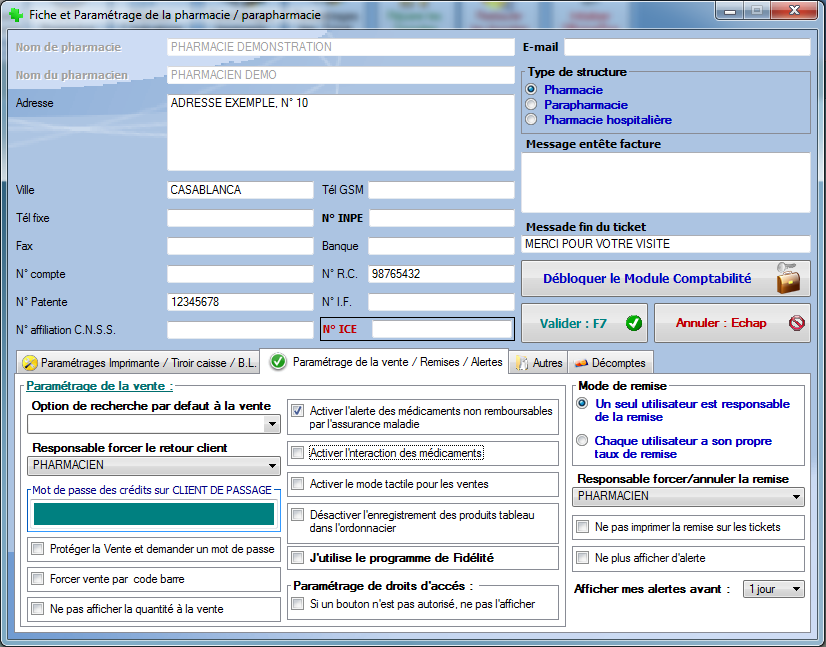
Task: Click the pencil icon on Paramétrages Imprimante tab
Action: tap(30, 363)
